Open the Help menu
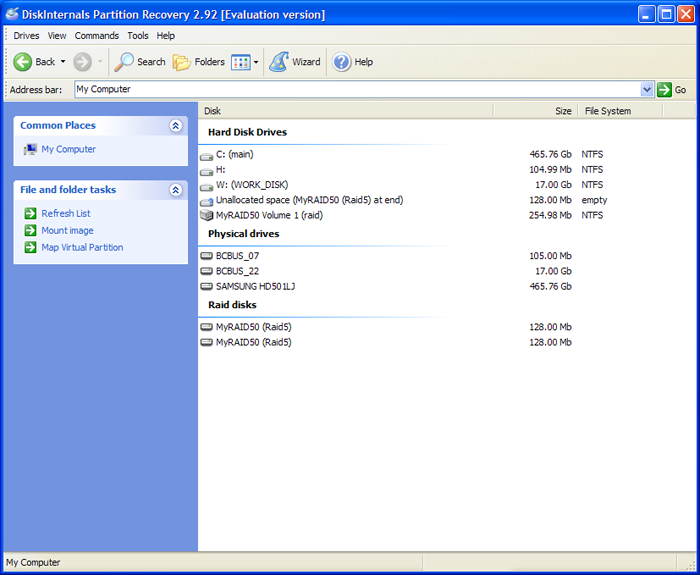The height and width of the screenshot is (575, 700). 166,36
